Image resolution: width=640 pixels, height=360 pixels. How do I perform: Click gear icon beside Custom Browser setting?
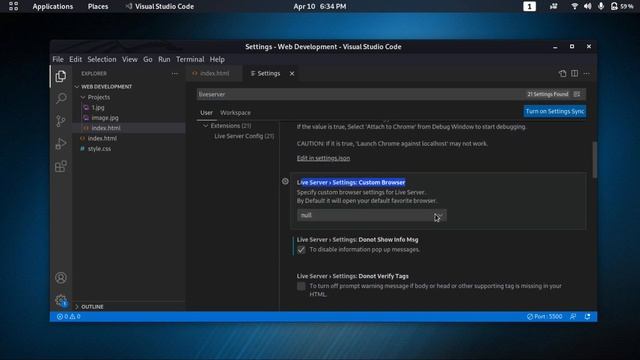coord(285,181)
